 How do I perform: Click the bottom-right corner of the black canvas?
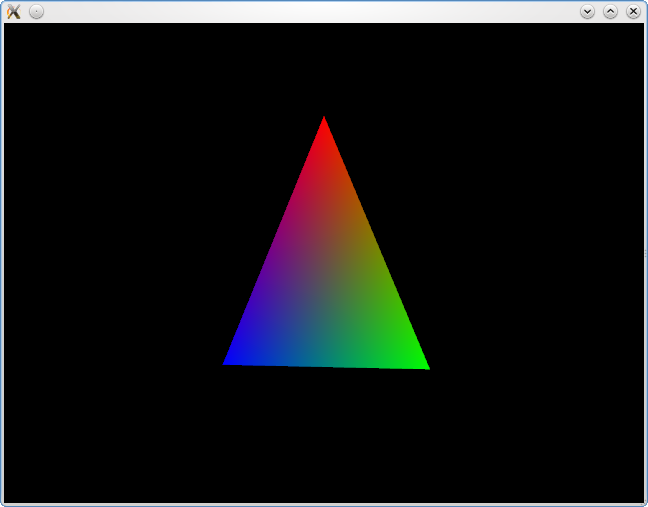[640, 499]
